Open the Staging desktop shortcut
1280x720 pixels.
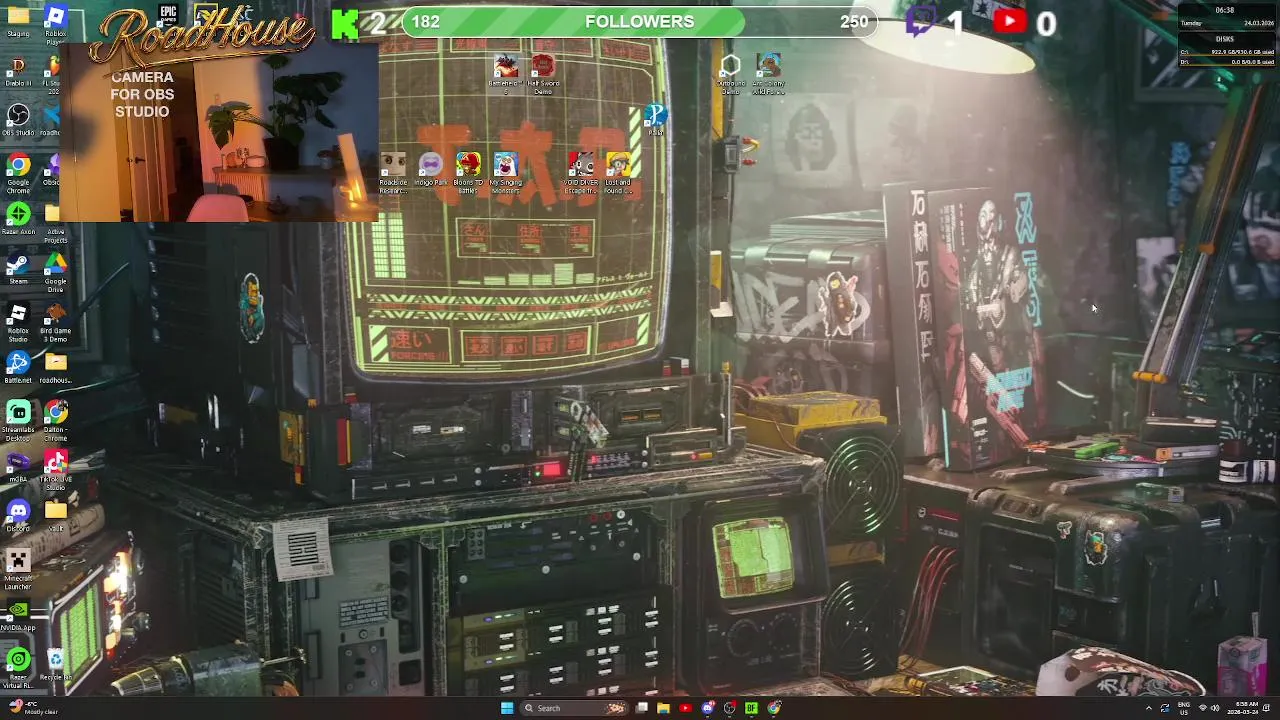point(18,22)
